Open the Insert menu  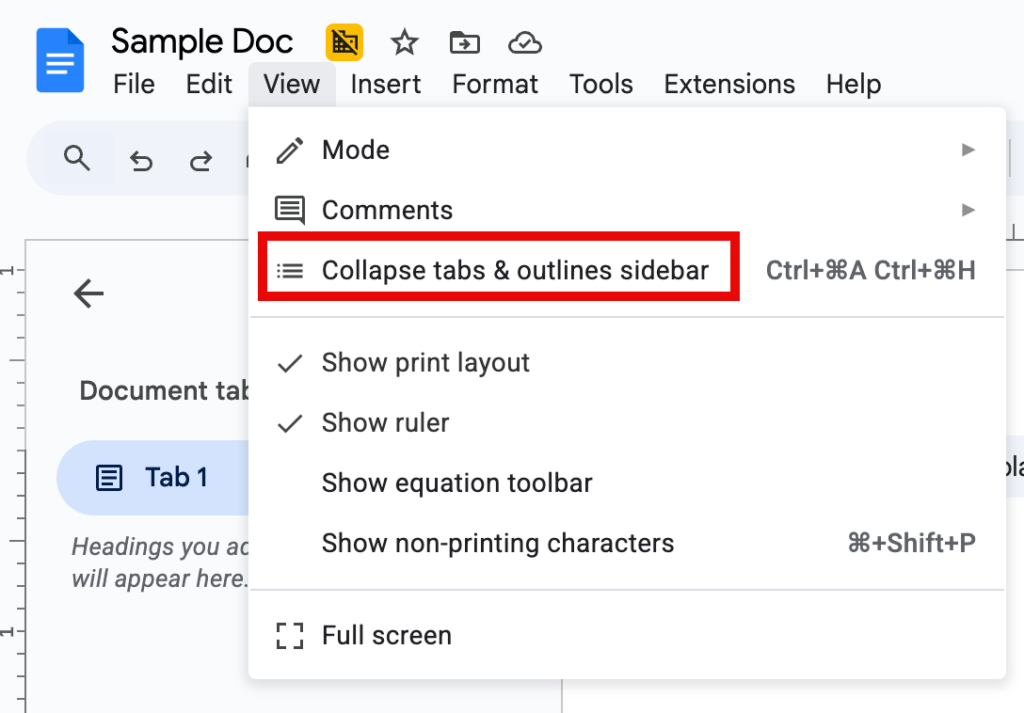[385, 84]
